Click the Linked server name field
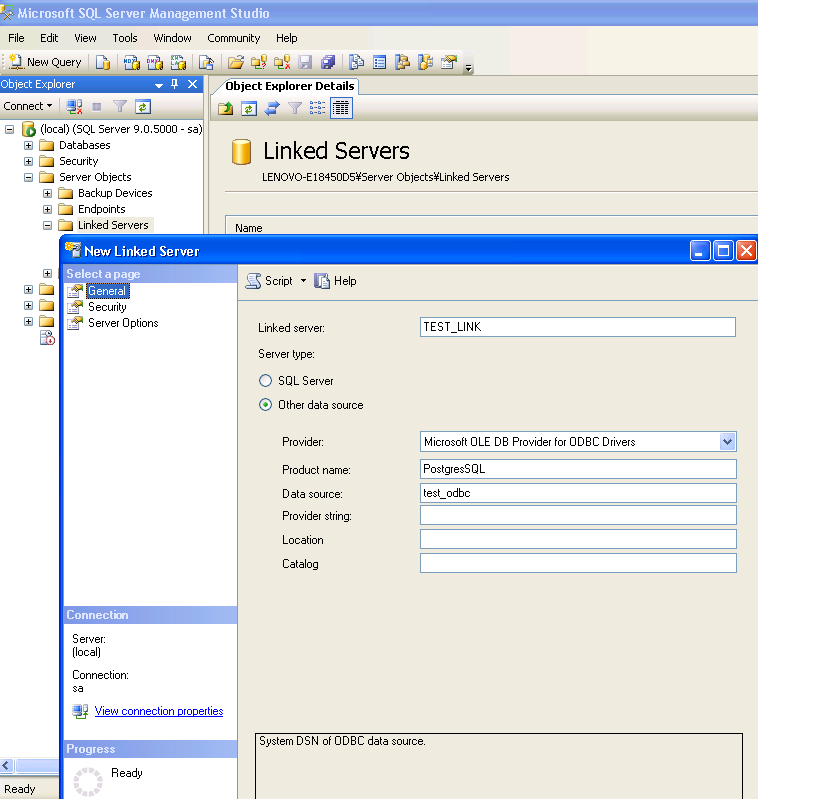The image size is (819, 799). [x=578, y=327]
